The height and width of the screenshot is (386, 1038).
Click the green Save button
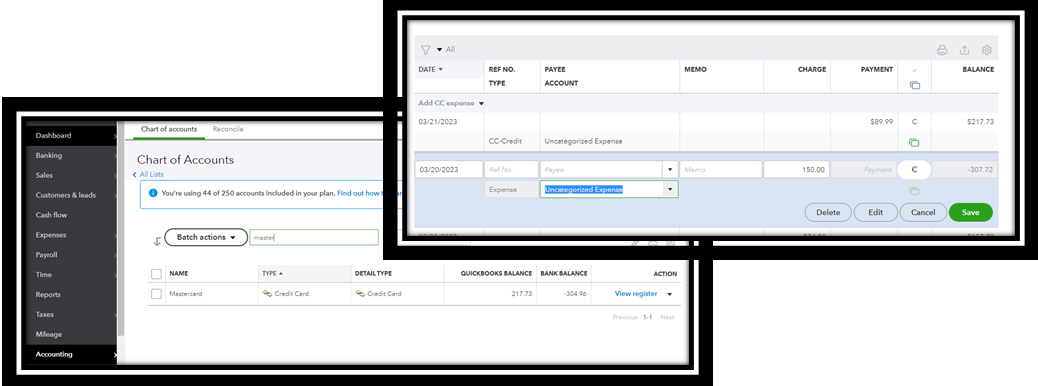[970, 213]
